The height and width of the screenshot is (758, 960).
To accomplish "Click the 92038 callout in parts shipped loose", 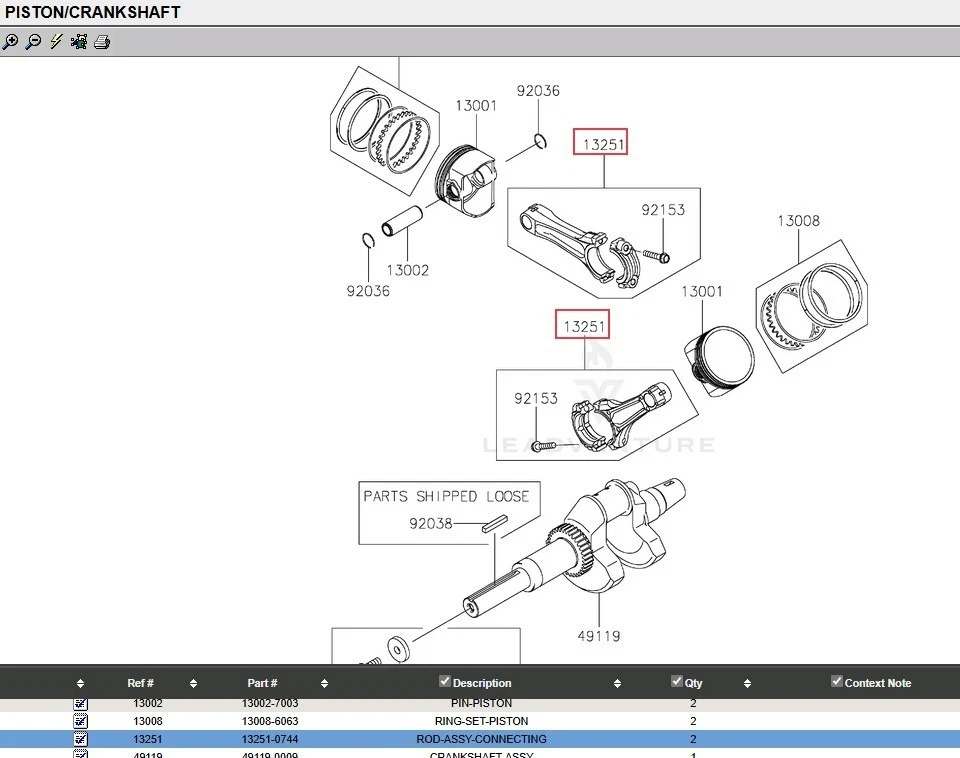I will (431, 523).
